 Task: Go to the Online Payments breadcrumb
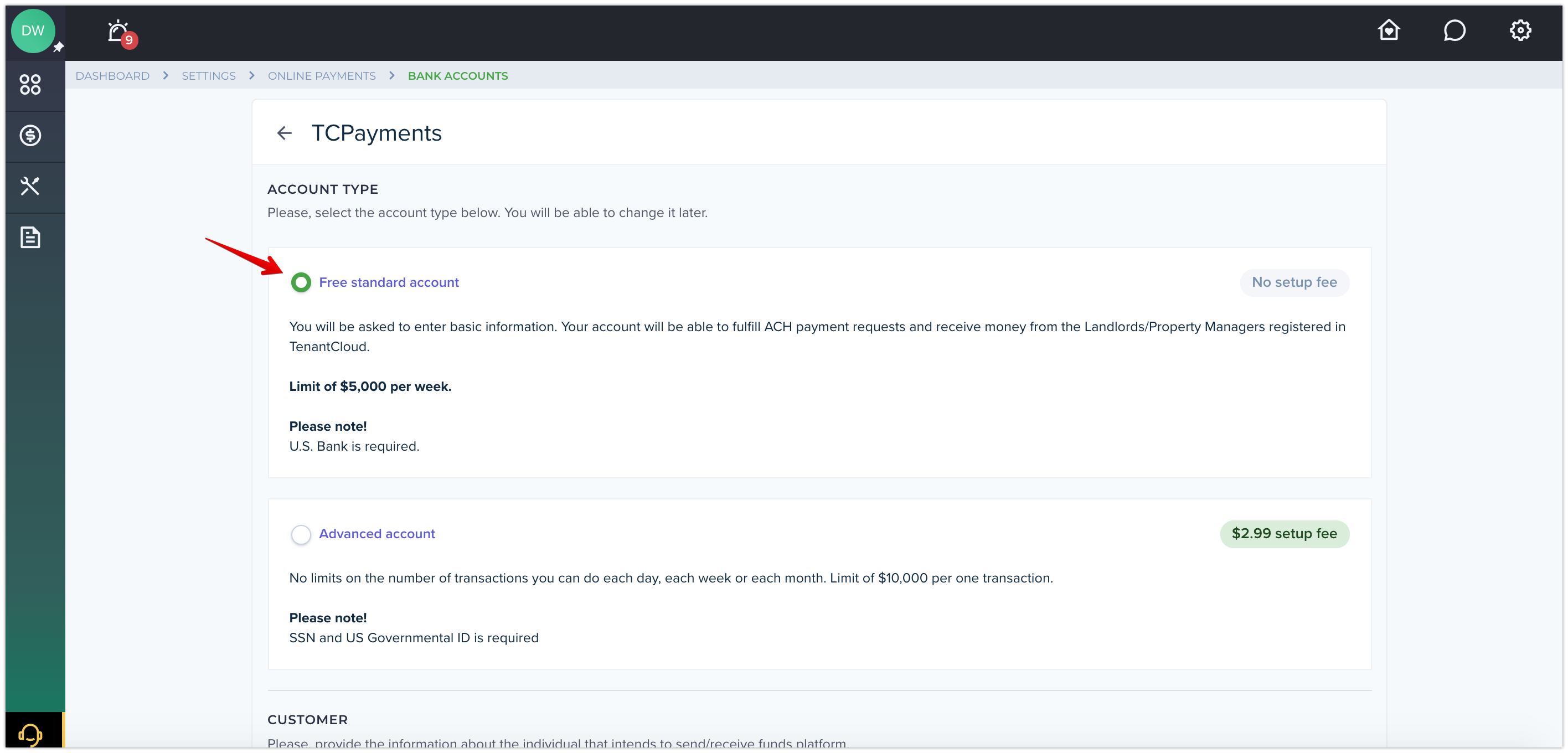(x=322, y=75)
